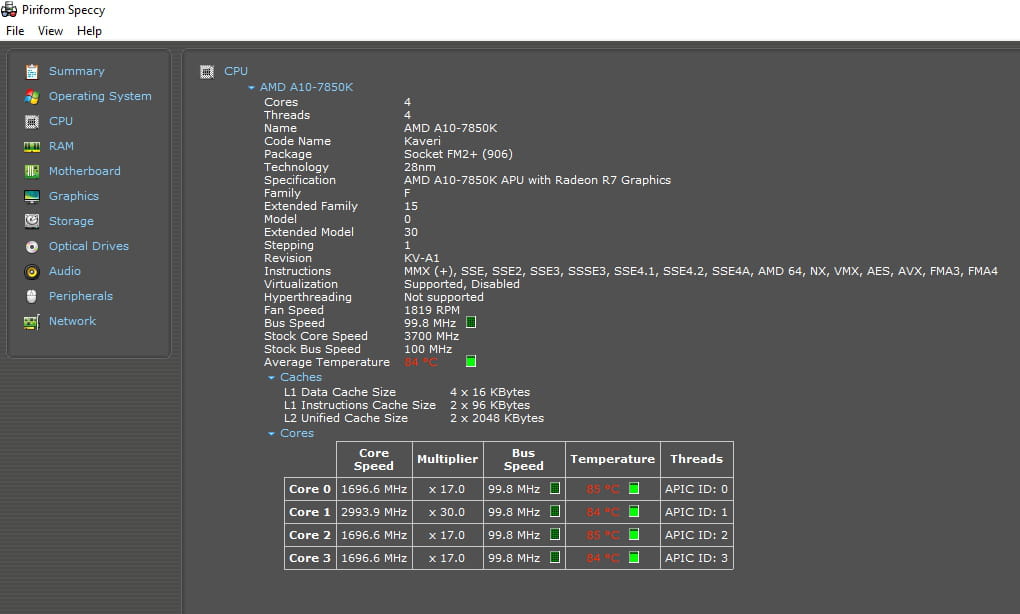
Task: Go to the Audio section
Action: (x=64, y=271)
